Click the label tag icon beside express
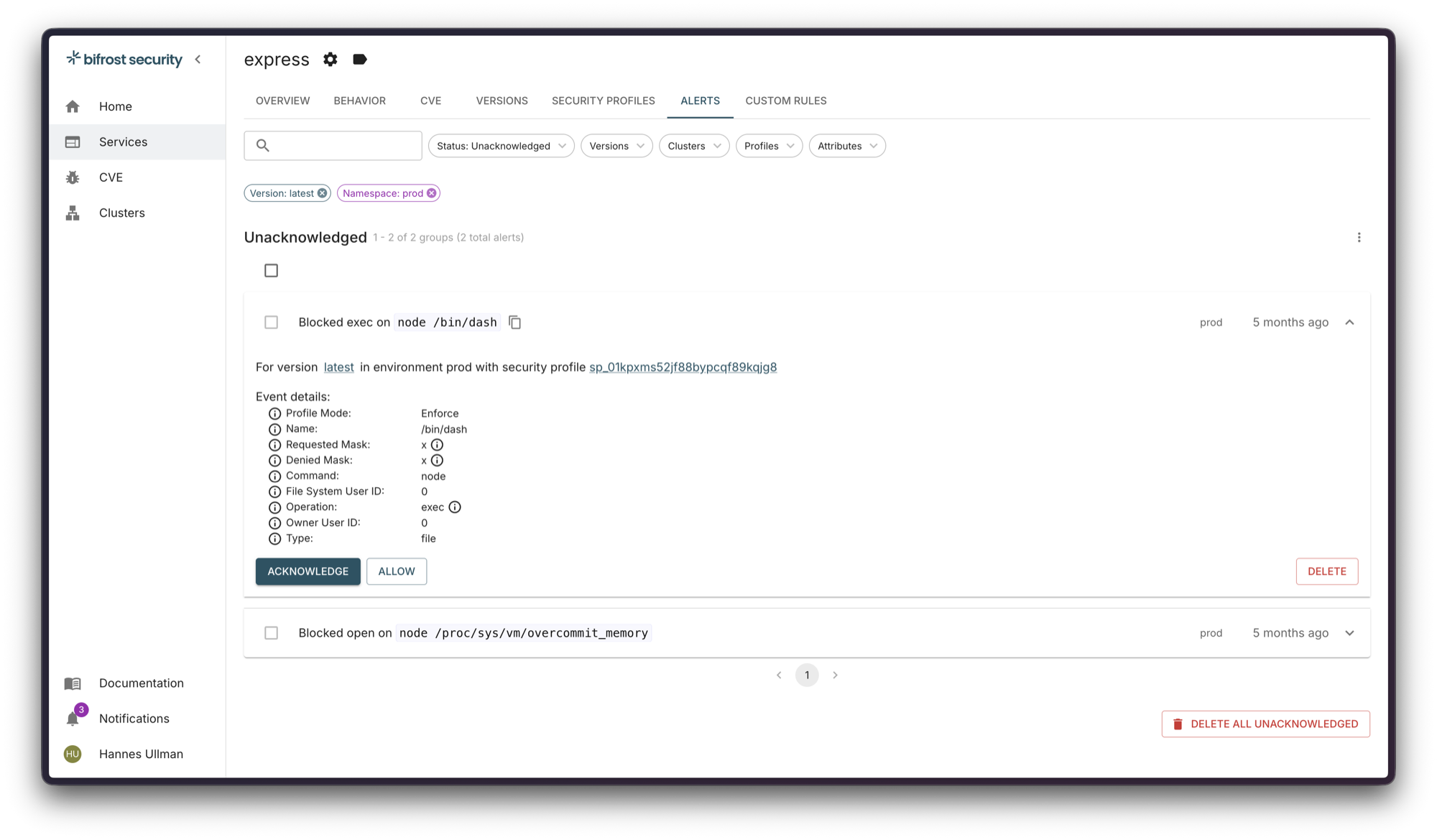Image resolution: width=1437 pixels, height=840 pixels. point(360,60)
